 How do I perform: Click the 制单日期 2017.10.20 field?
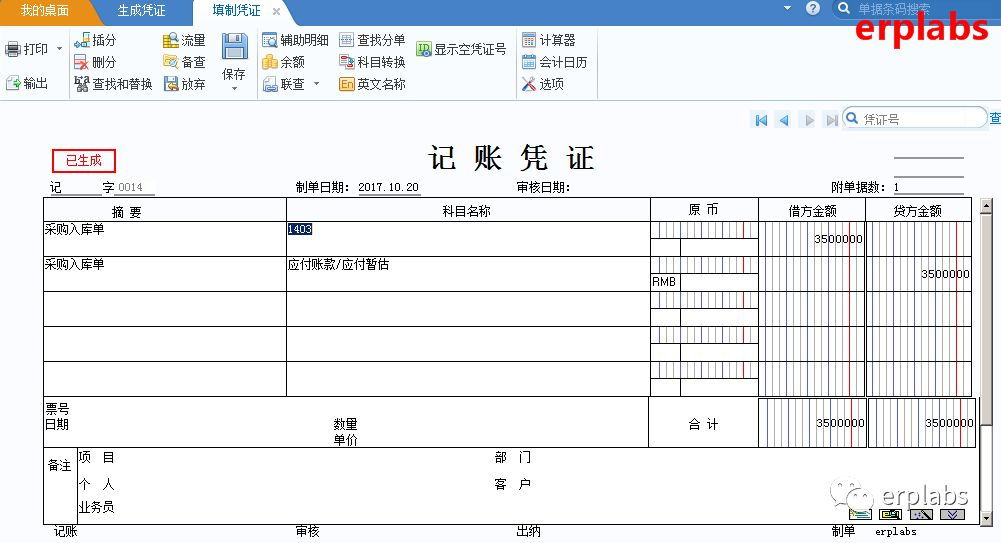click(388, 188)
